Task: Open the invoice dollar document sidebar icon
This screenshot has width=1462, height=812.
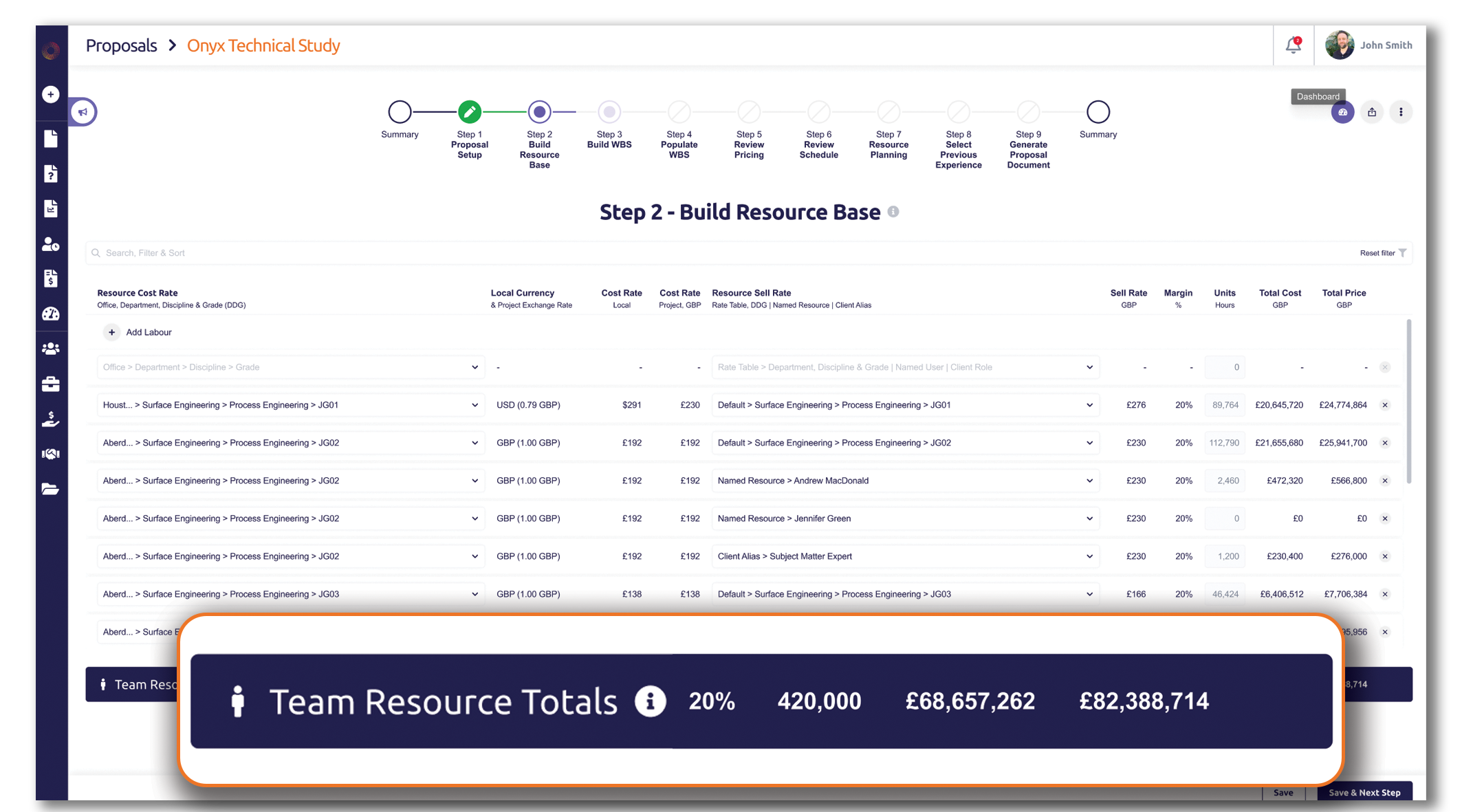Action: [51, 278]
